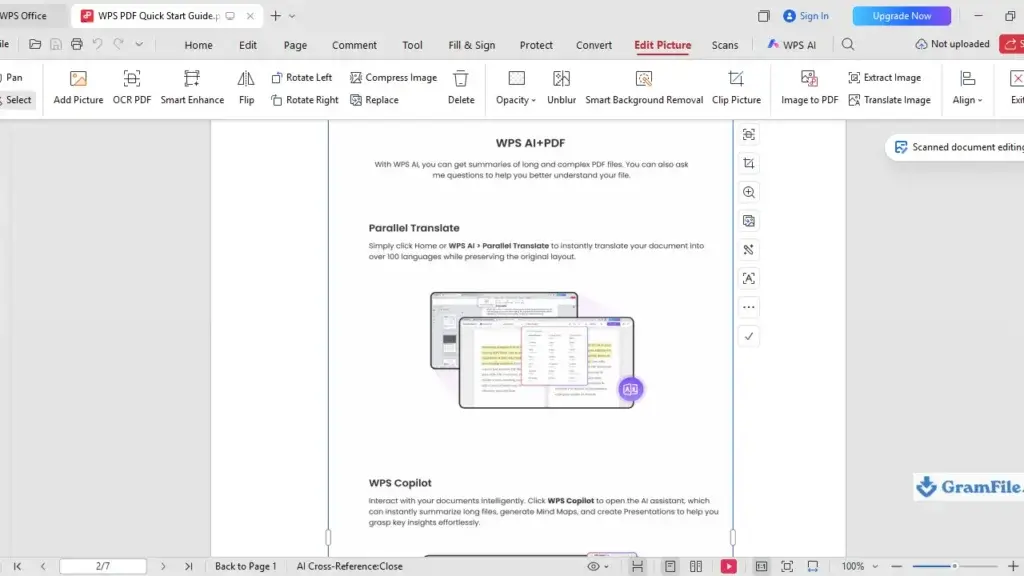Screen dimensions: 1024x576
Task: Increase zoom with the plus button
Action: pyautogui.click(x=1013, y=566)
